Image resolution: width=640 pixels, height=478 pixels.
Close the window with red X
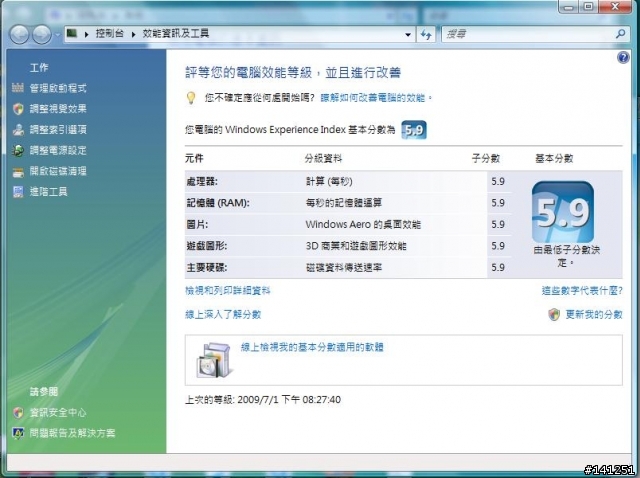[x=615, y=7]
